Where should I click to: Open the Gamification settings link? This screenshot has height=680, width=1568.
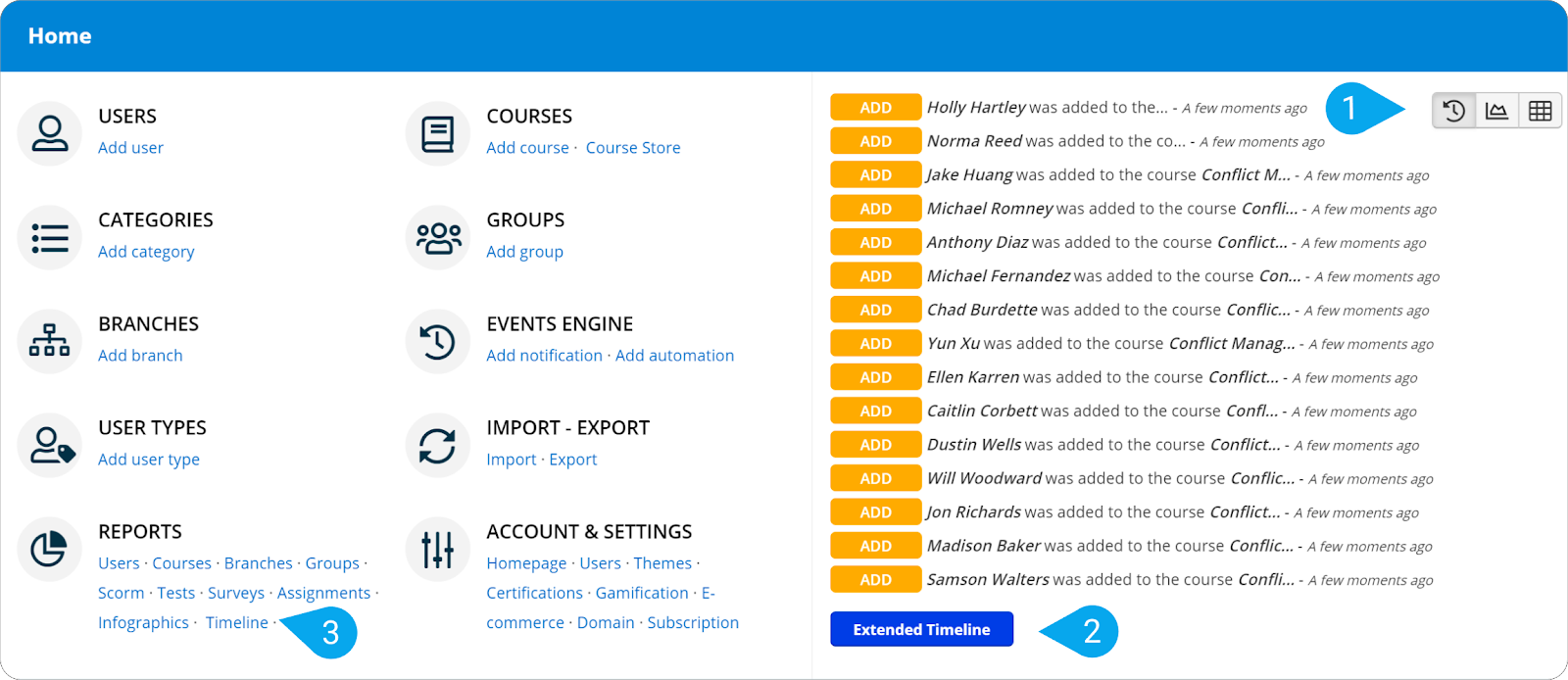(x=641, y=594)
